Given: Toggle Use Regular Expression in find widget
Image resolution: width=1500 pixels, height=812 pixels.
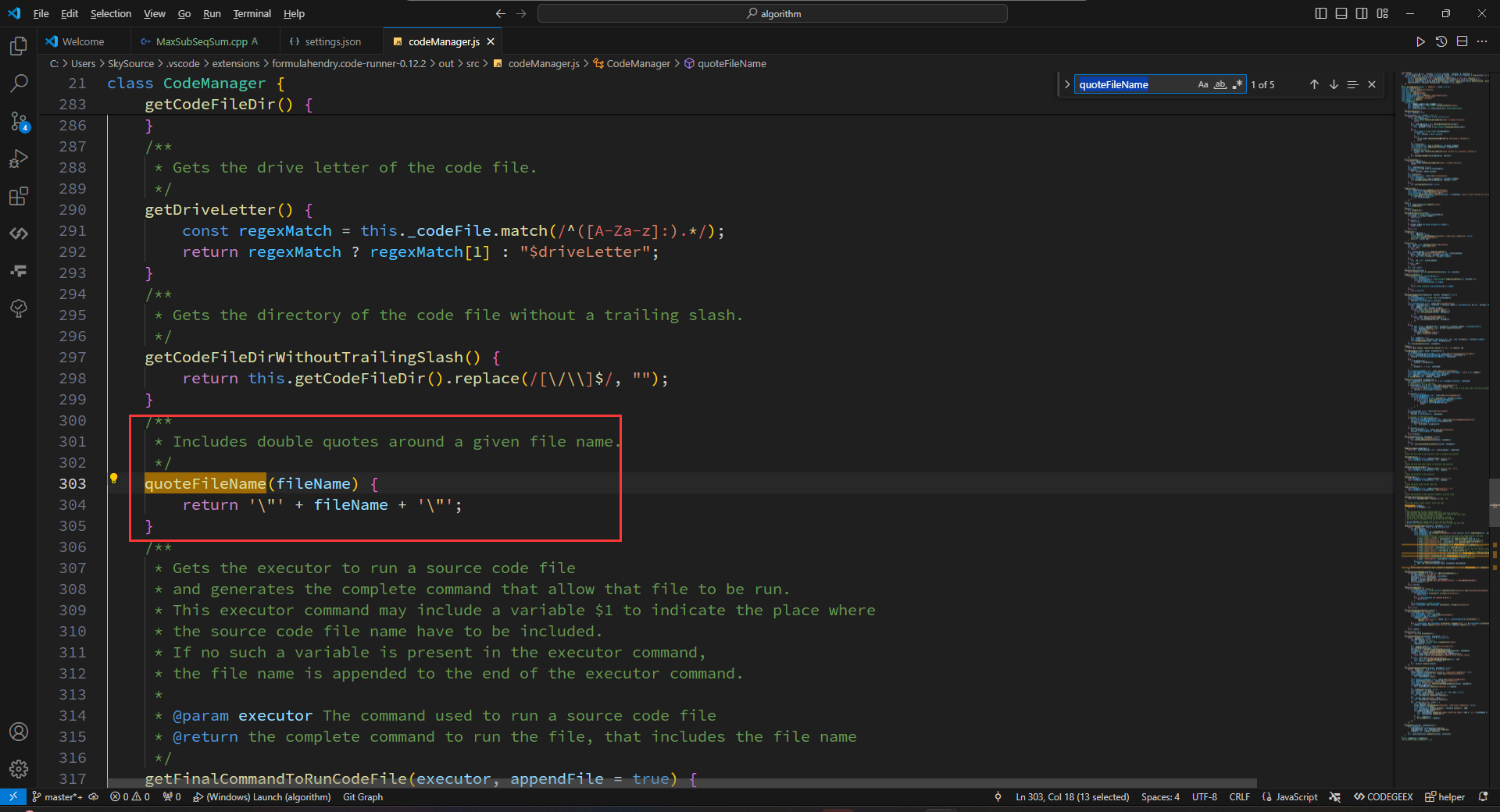Looking at the screenshot, I should (x=1237, y=84).
